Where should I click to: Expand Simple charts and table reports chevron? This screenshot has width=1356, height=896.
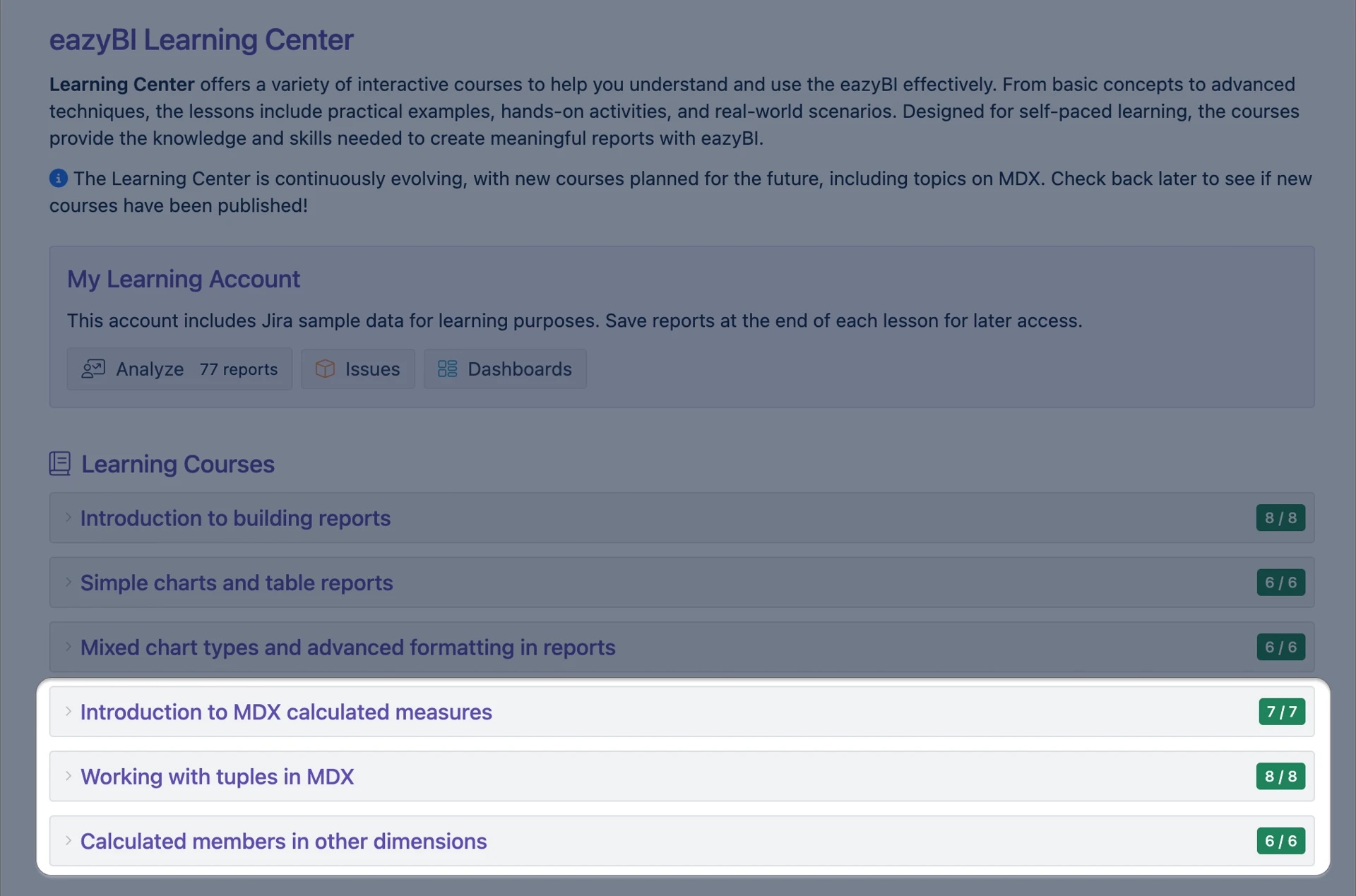click(x=69, y=583)
